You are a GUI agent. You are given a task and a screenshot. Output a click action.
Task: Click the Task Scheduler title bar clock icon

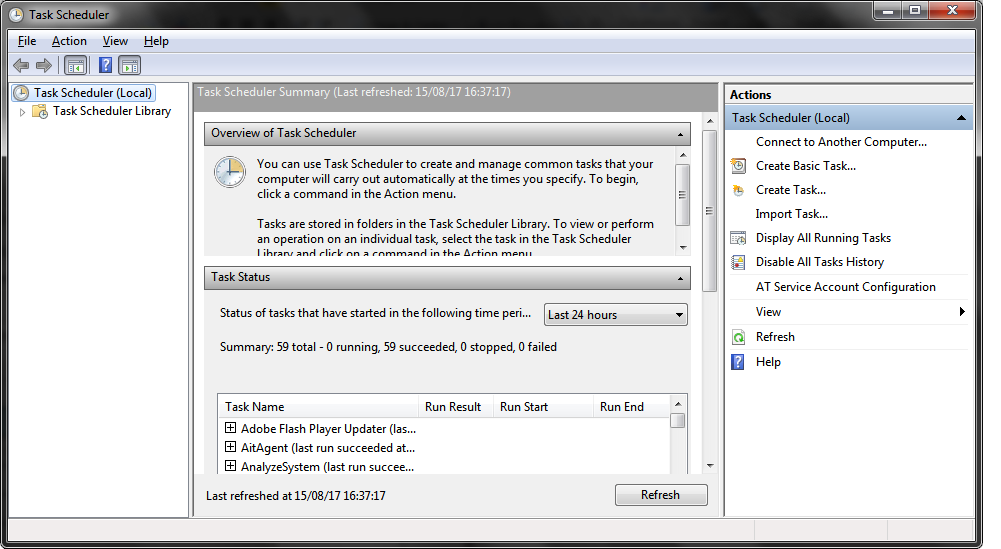pyautogui.click(x=16, y=15)
